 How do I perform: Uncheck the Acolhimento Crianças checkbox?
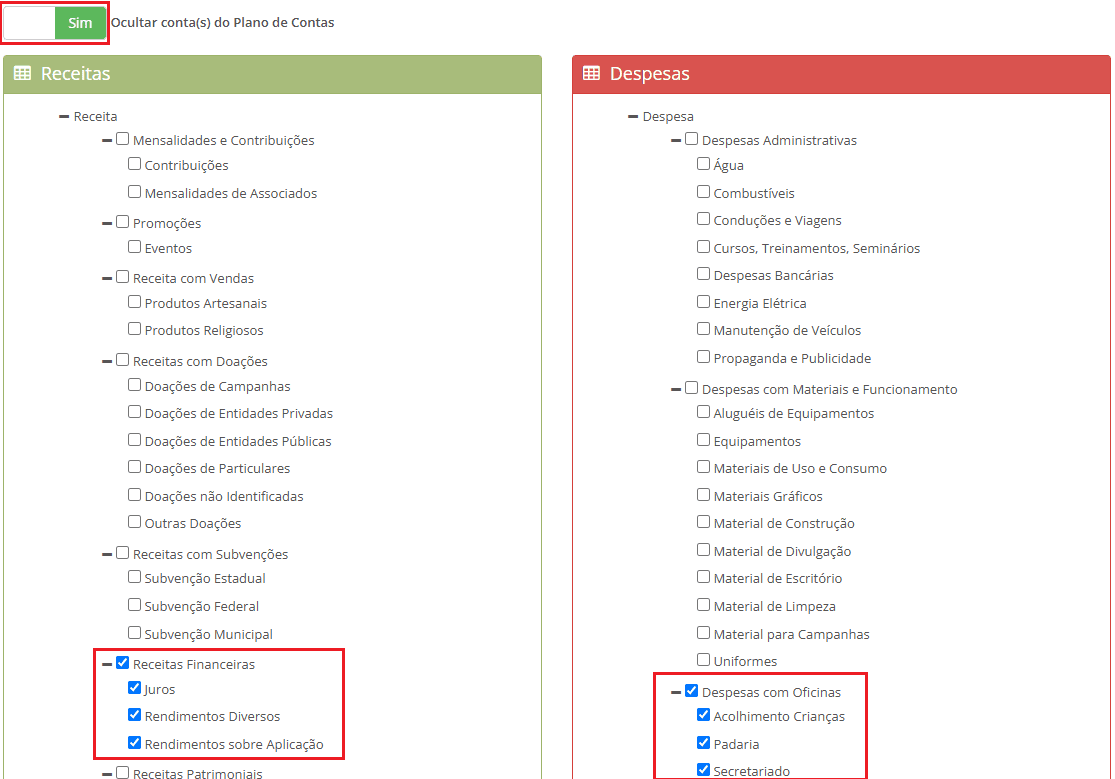click(x=703, y=715)
